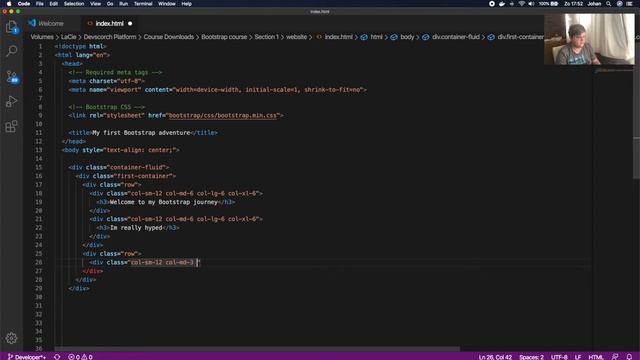Expand Course Downloads breadcrumb

click(169, 37)
